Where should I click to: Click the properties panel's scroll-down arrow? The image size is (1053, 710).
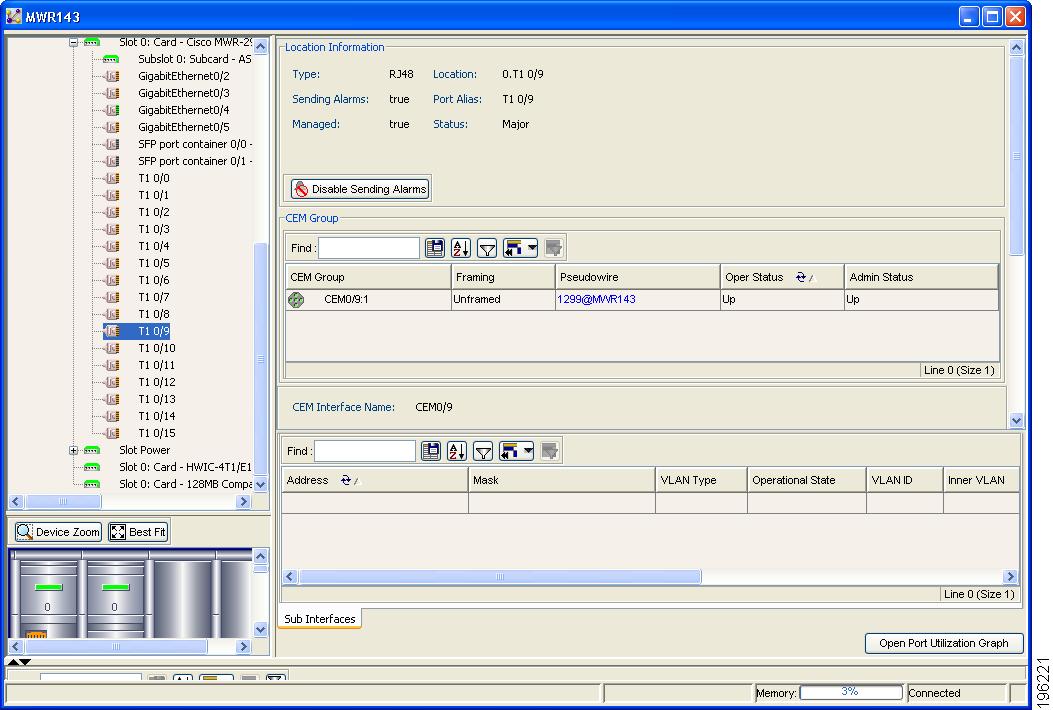[1016, 420]
